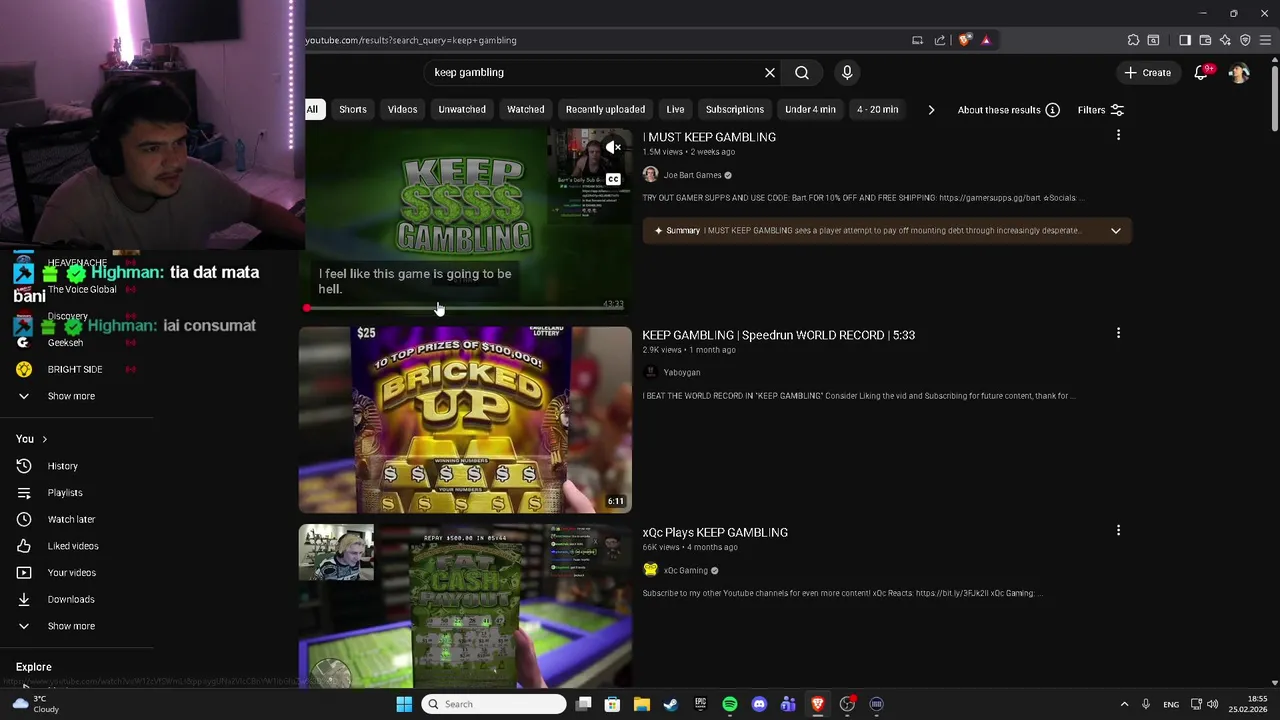Open Watch later in sidebar

pos(71,519)
